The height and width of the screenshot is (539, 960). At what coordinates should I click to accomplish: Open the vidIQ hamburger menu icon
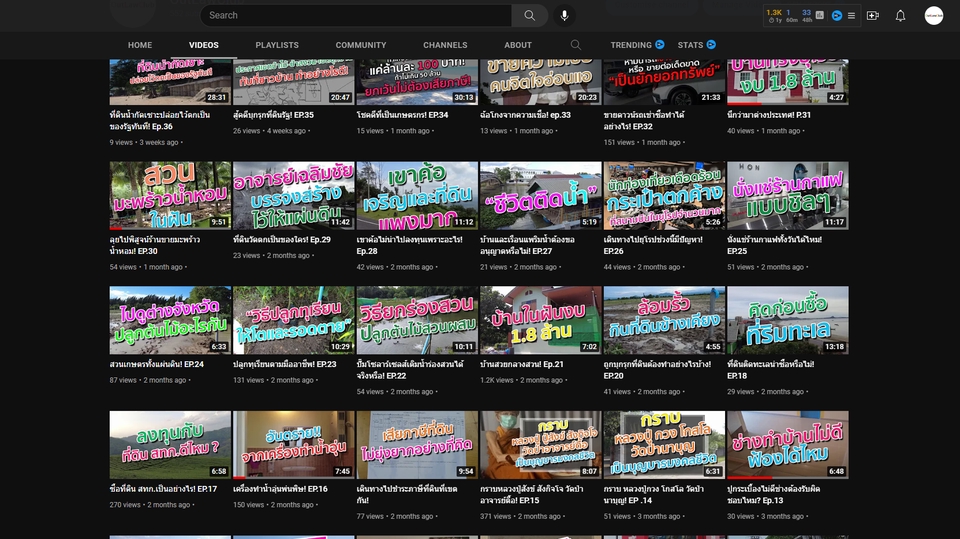[x=851, y=15]
